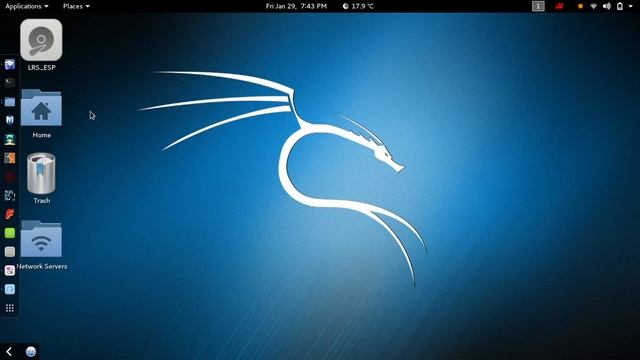
Task: Click the back arrow at bottom left
Action: [x=9, y=351]
